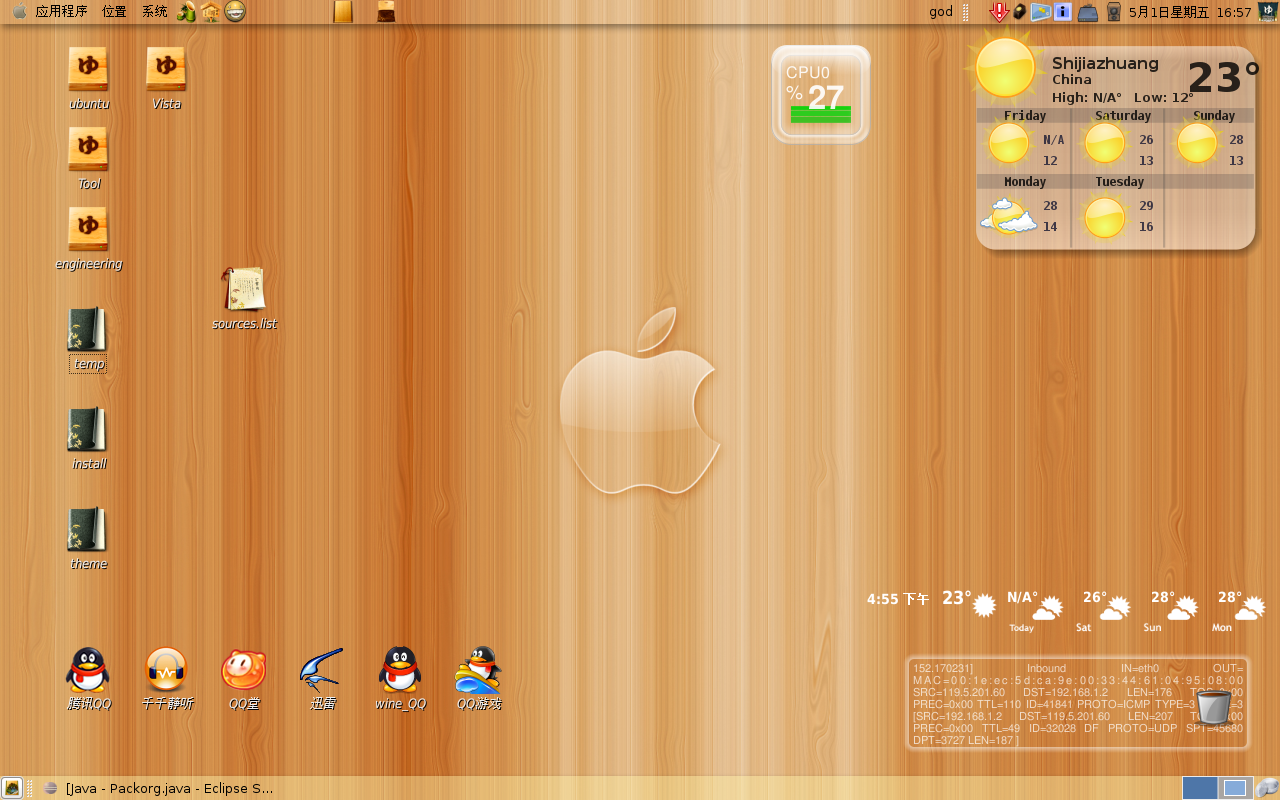Click the CPU0 usage monitor widget

pyautogui.click(x=821, y=95)
